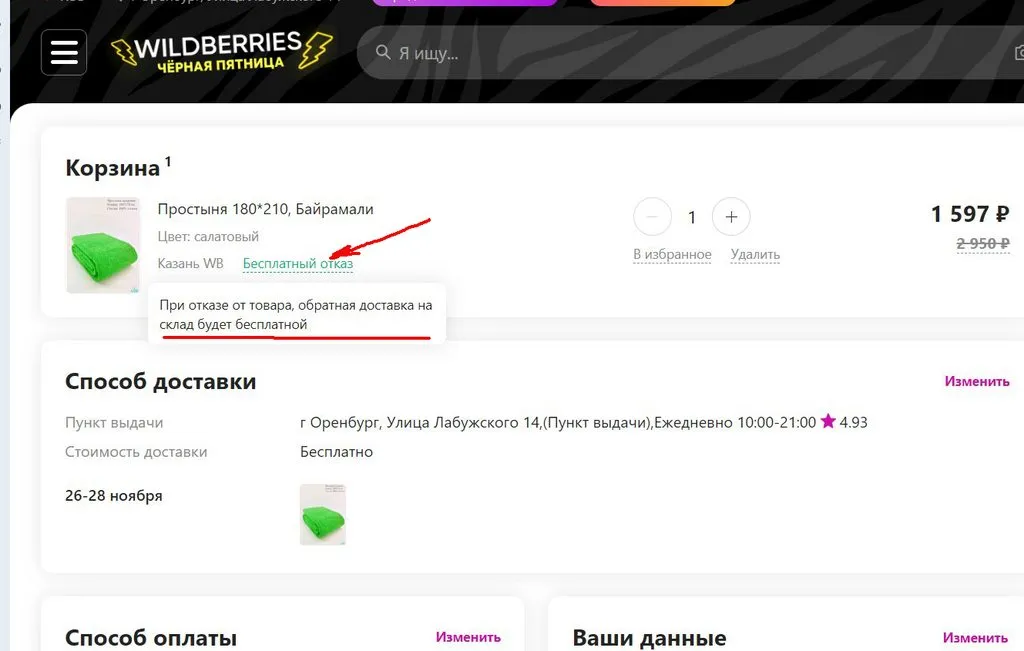This screenshot has height=651, width=1024.
Task: Remove item with "Удалить"
Action: coord(755,254)
